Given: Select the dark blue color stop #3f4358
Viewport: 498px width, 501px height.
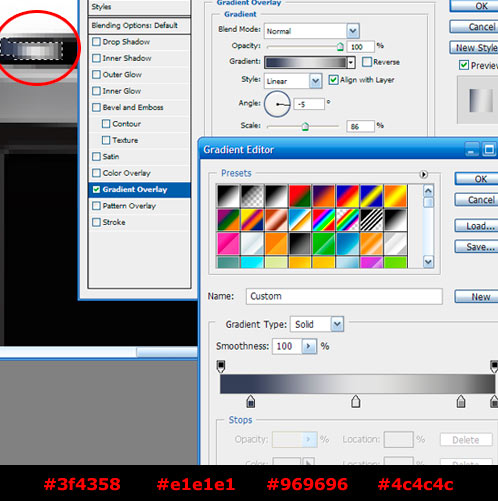Looking at the screenshot, I should click(x=251, y=401).
